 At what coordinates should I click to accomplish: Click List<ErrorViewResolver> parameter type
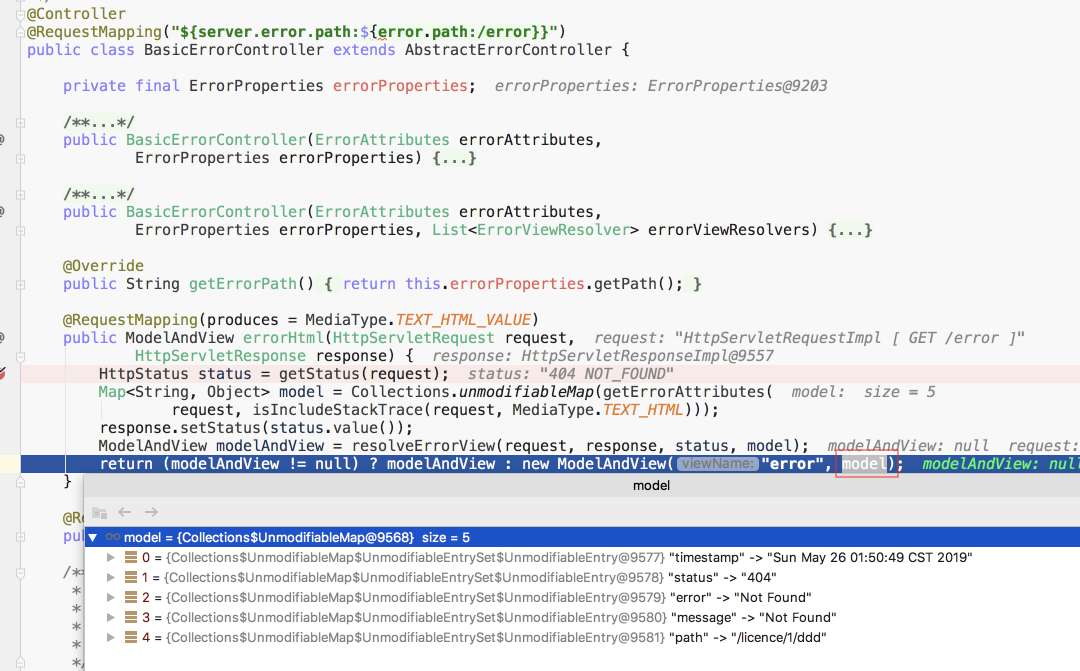click(x=535, y=229)
